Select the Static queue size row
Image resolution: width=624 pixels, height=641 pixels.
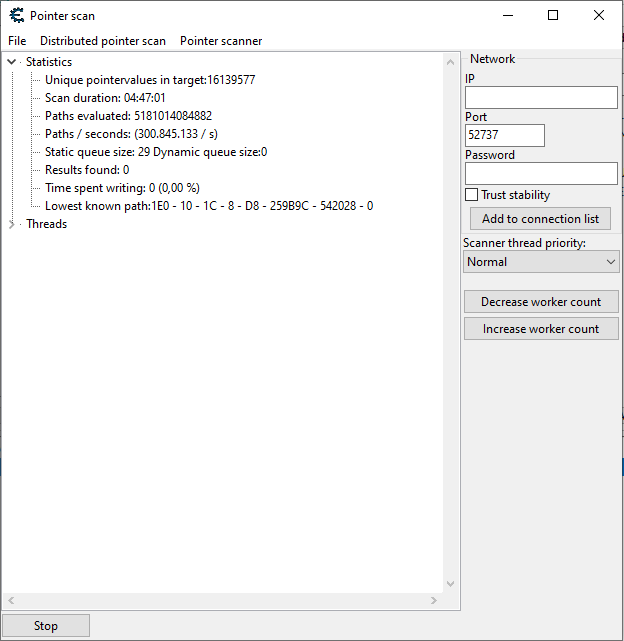[156, 152]
